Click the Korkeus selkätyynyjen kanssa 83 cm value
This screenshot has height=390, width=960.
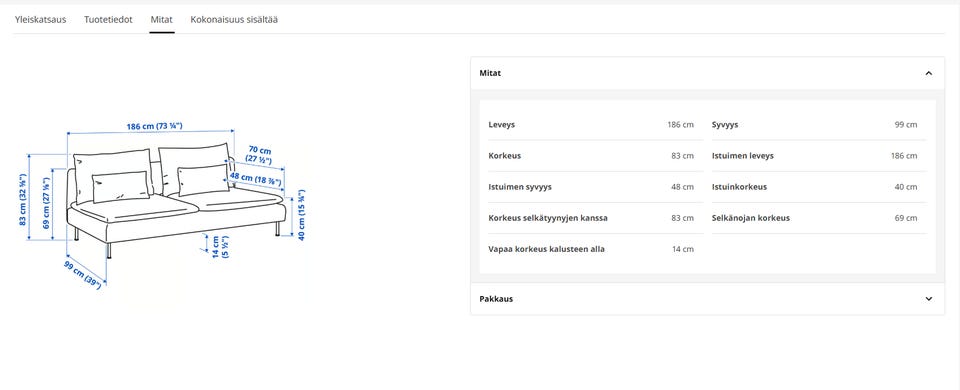tap(683, 218)
